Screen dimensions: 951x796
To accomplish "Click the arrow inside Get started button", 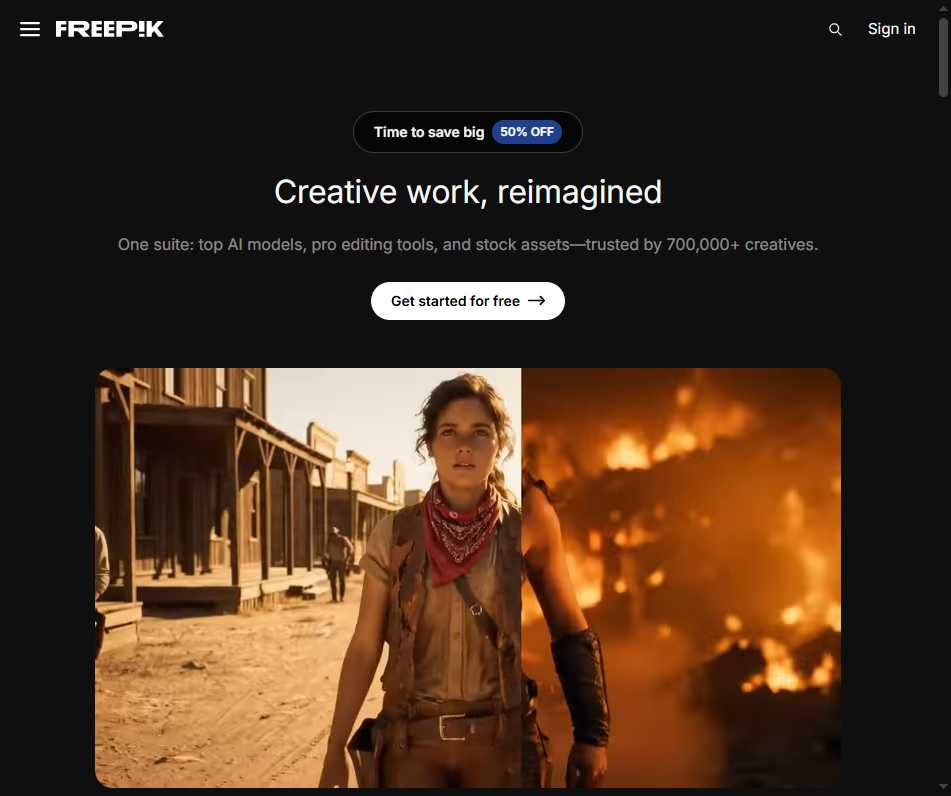I will (x=537, y=301).
